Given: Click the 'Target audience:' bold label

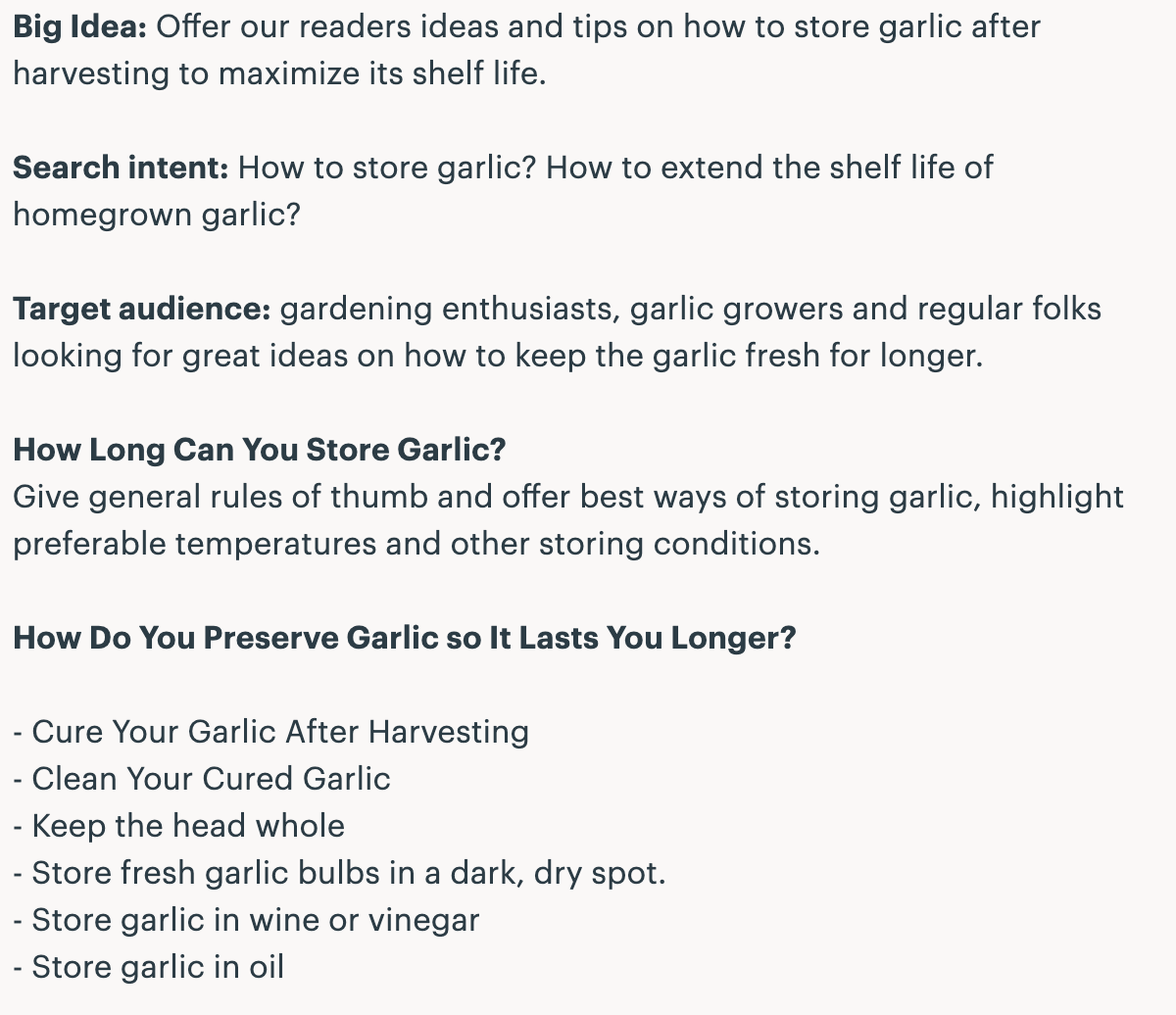Looking at the screenshot, I should [x=141, y=309].
